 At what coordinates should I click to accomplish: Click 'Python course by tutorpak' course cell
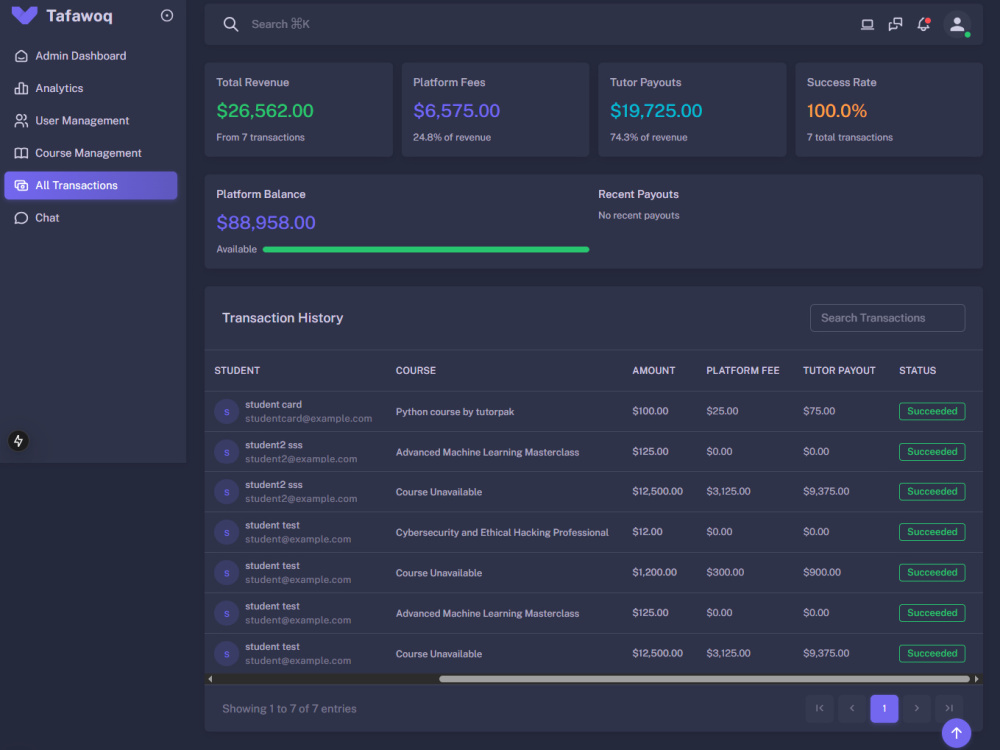(x=455, y=412)
